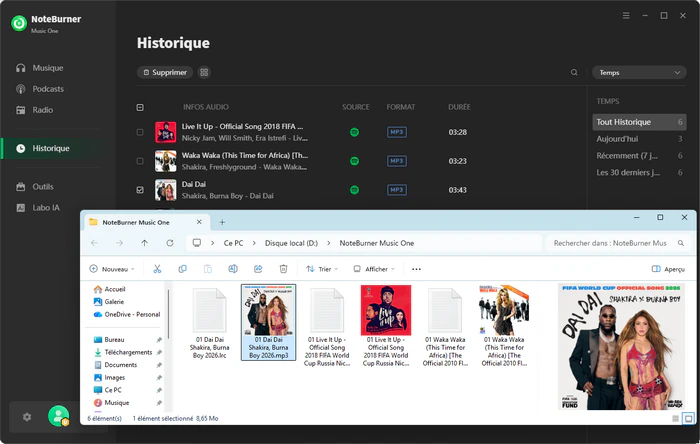This screenshot has height=444, width=700.
Task: Select Tout Historique filter
Action: 639,122
